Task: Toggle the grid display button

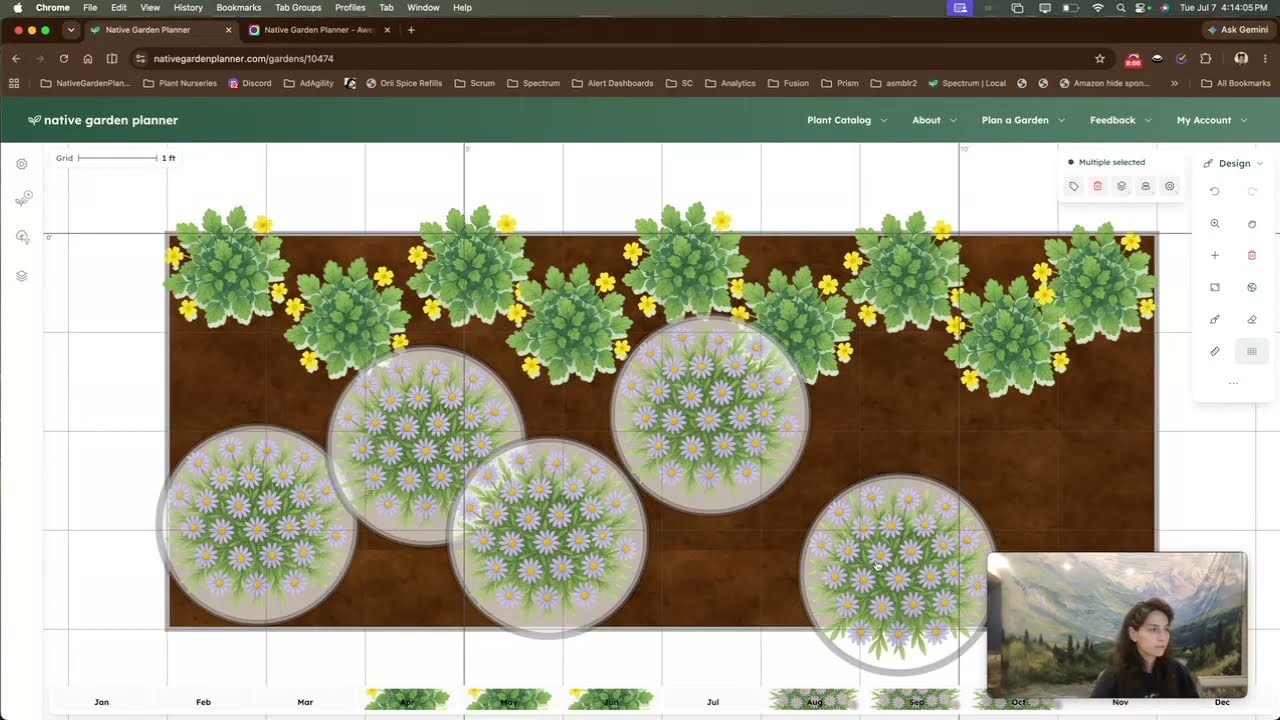Action: click(x=1252, y=352)
